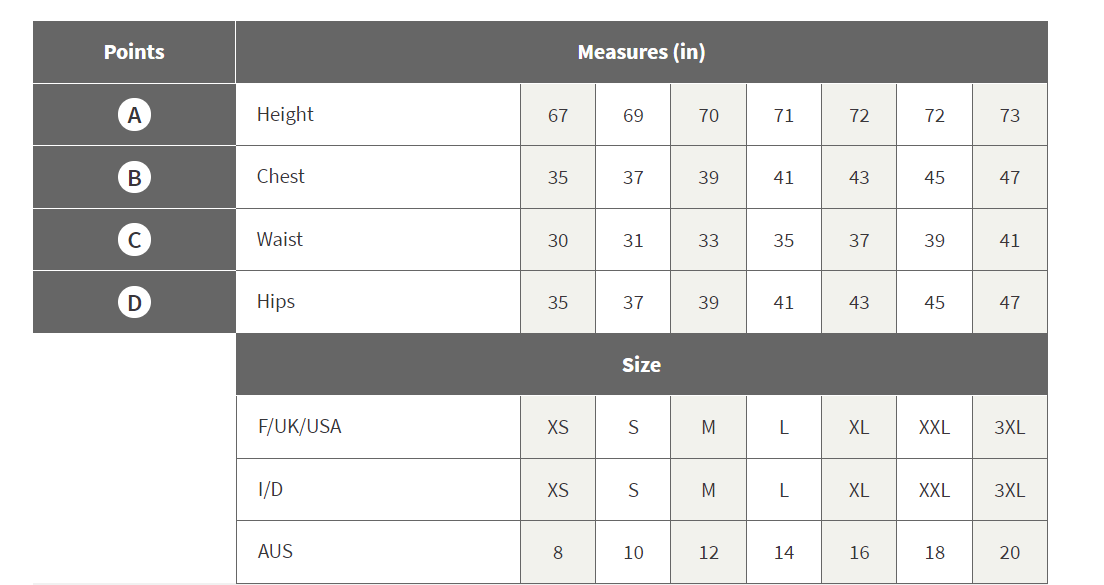
Task: Click the Size section header
Action: (641, 365)
